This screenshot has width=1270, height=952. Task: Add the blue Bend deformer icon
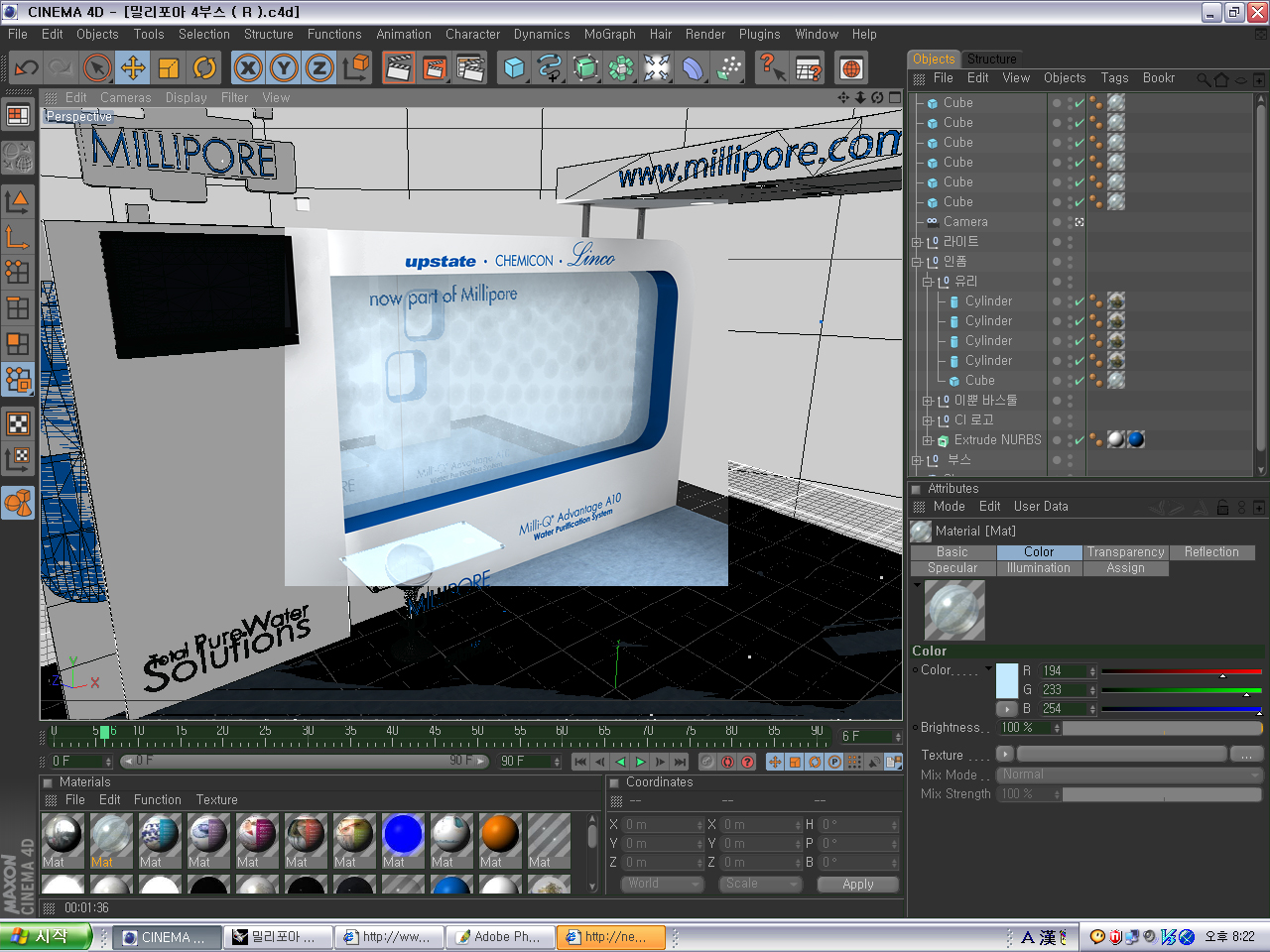[693, 68]
